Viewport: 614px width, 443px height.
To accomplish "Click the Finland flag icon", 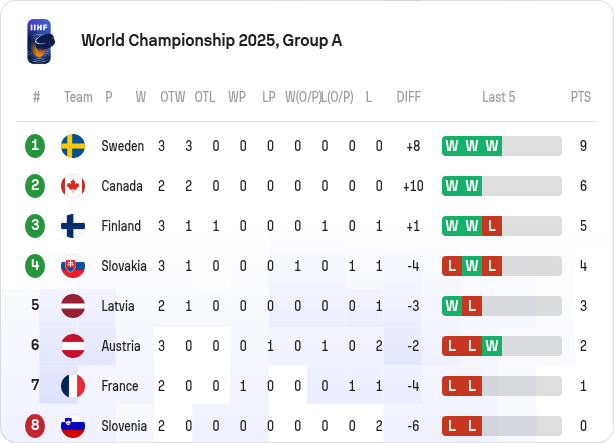I will tap(73, 226).
